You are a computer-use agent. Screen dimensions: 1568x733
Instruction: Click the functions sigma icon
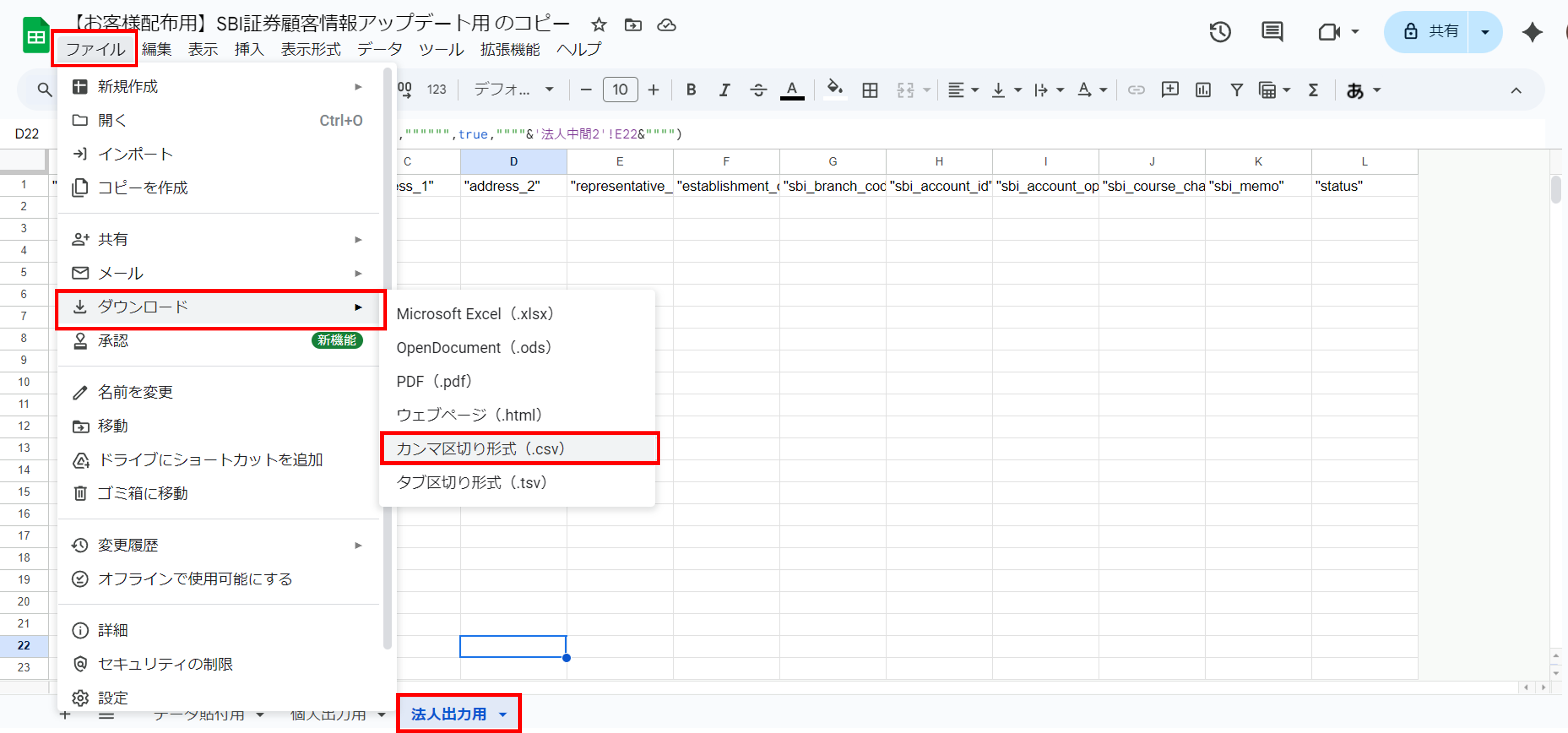coord(1313,90)
